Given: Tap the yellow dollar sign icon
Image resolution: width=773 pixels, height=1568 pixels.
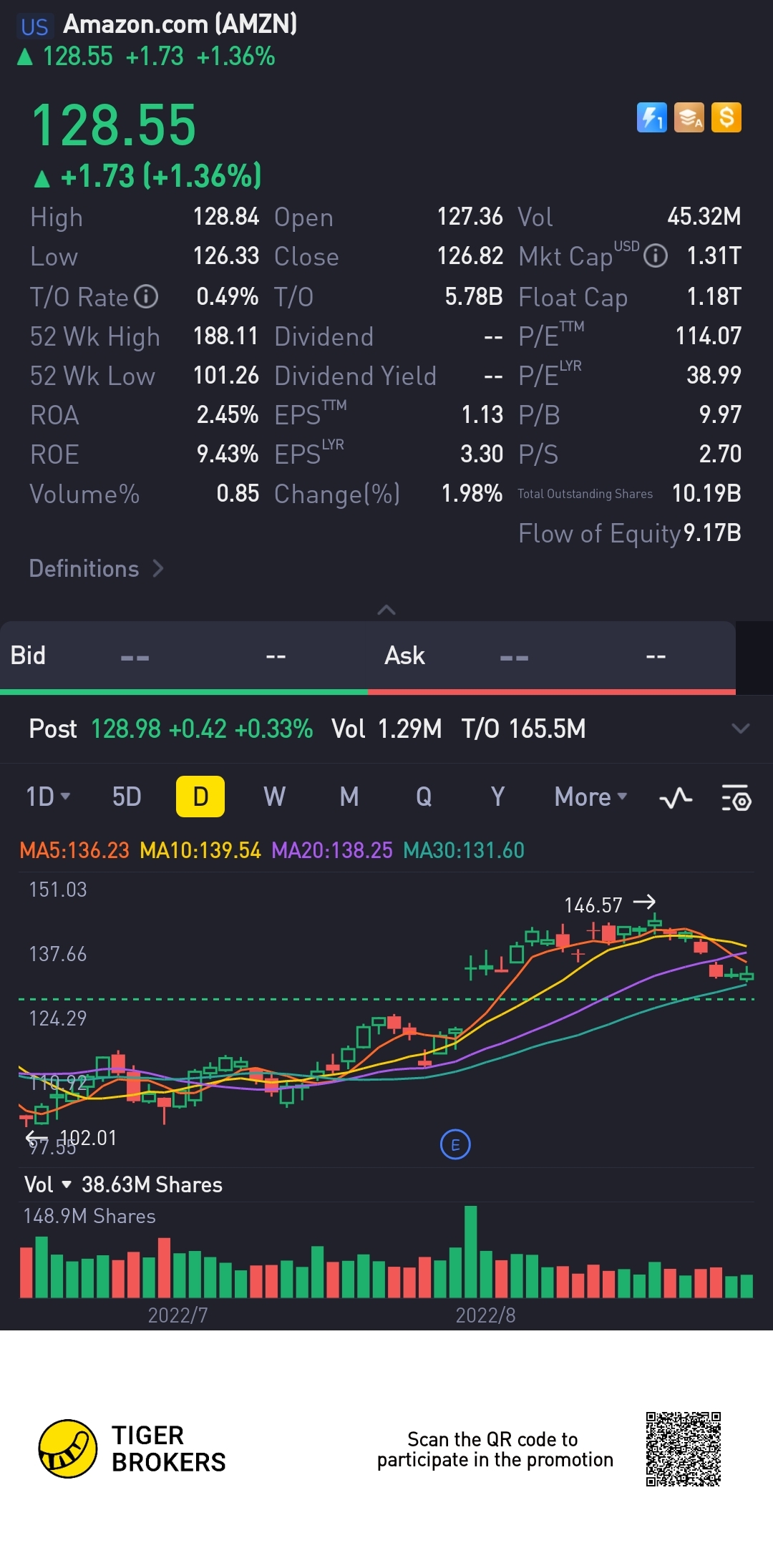Looking at the screenshot, I should pos(726,117).
